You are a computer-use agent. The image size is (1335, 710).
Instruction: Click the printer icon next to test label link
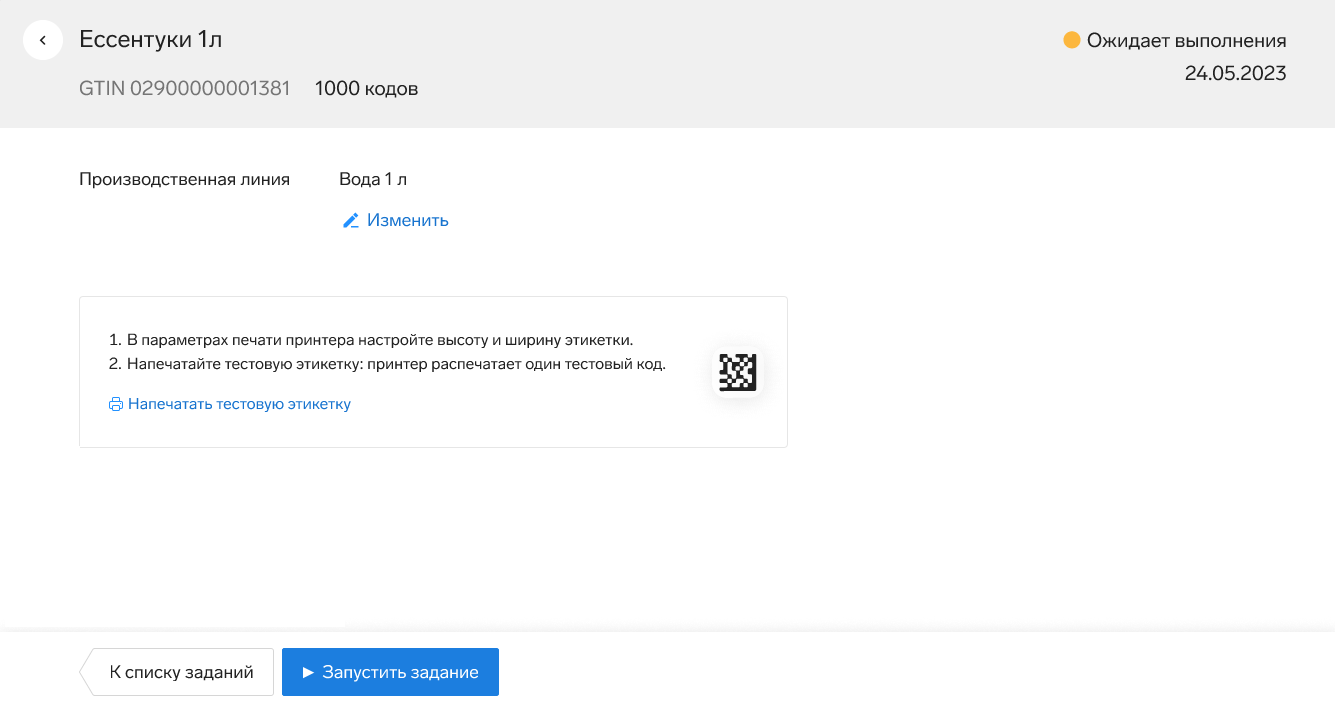tap(116, 404)
